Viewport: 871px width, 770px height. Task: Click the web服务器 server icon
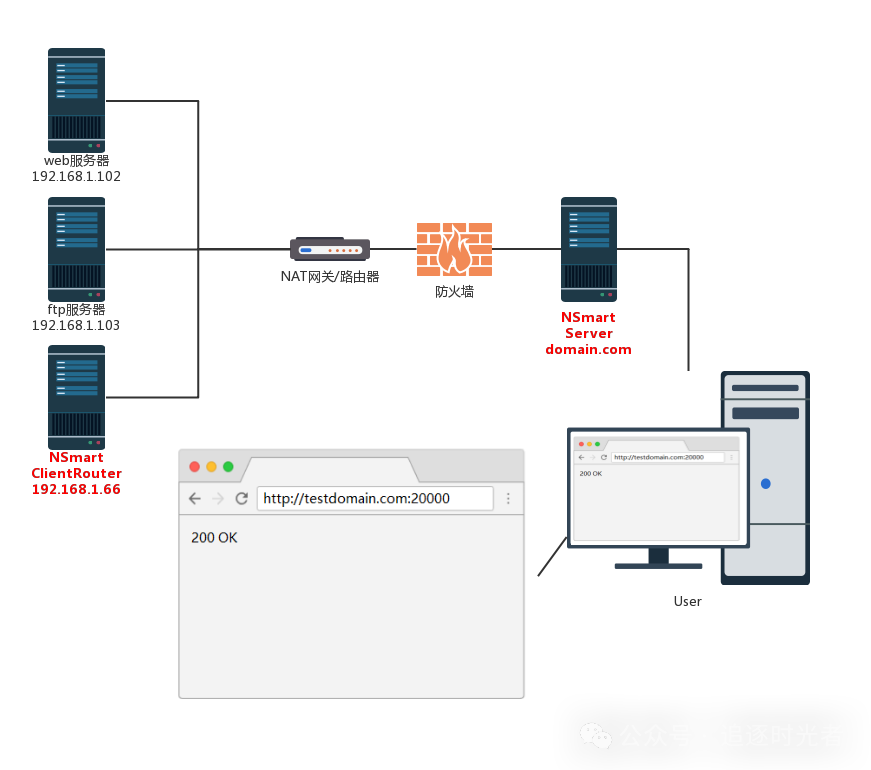pyautogui.click(x=77, y=100)
